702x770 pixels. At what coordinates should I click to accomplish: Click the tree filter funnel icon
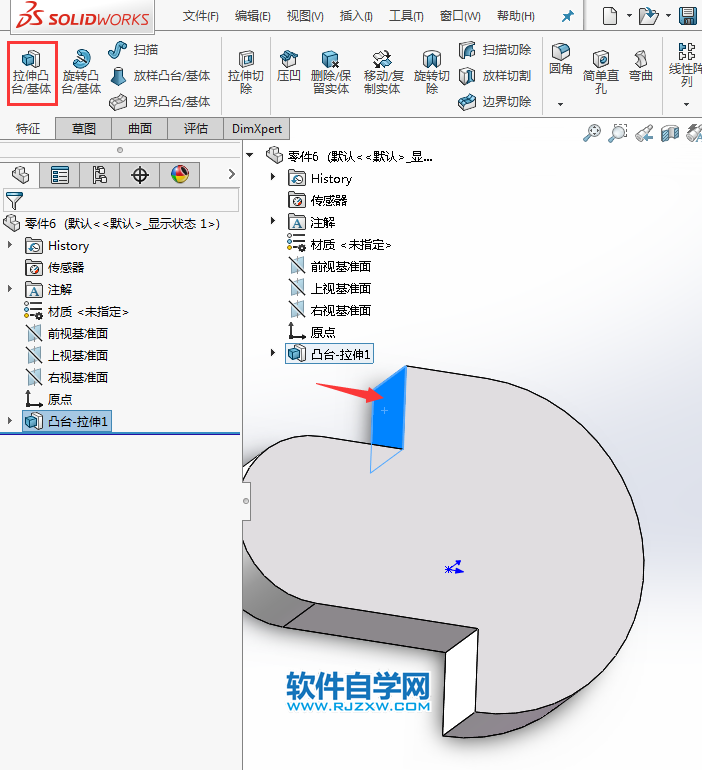[14, 200]
